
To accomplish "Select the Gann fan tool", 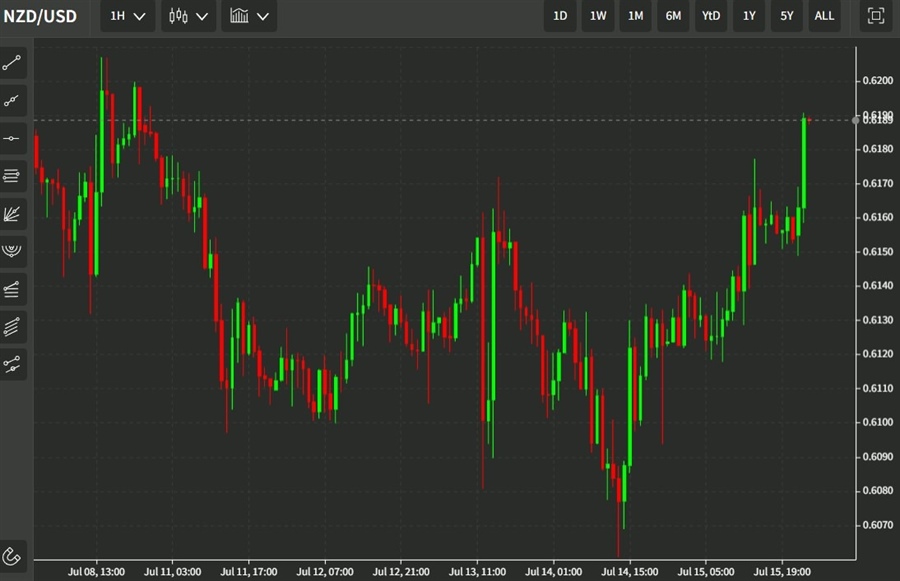I will 13,213.
